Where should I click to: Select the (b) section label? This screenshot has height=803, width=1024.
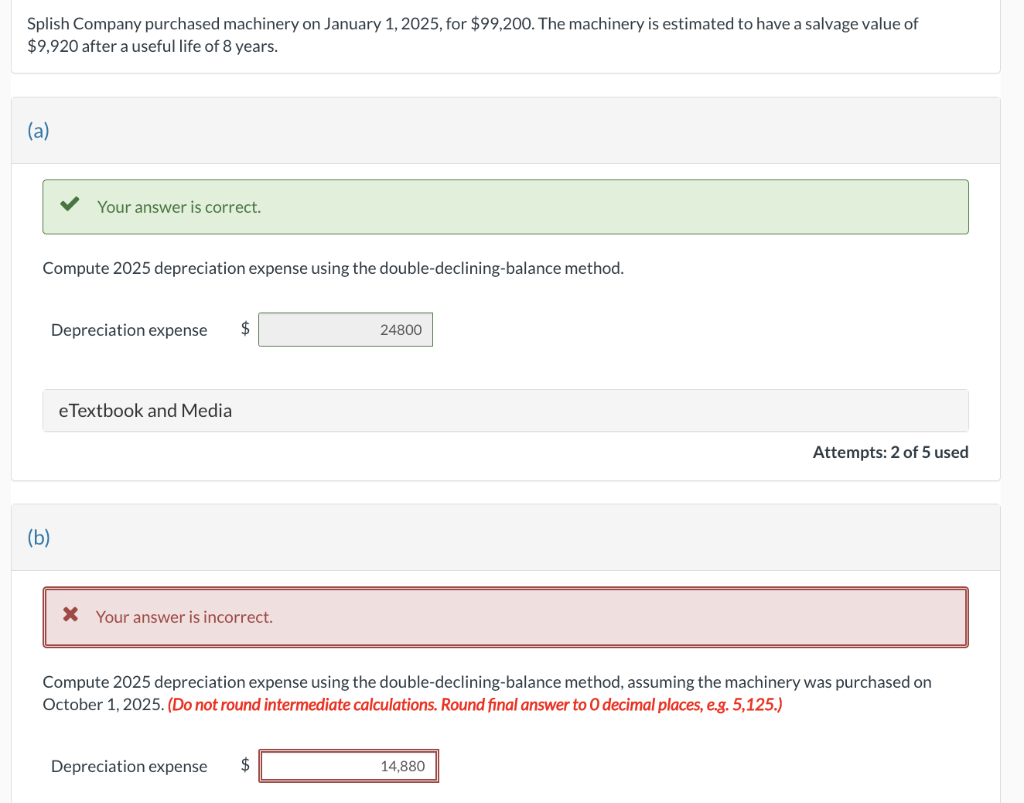(38, 538)
